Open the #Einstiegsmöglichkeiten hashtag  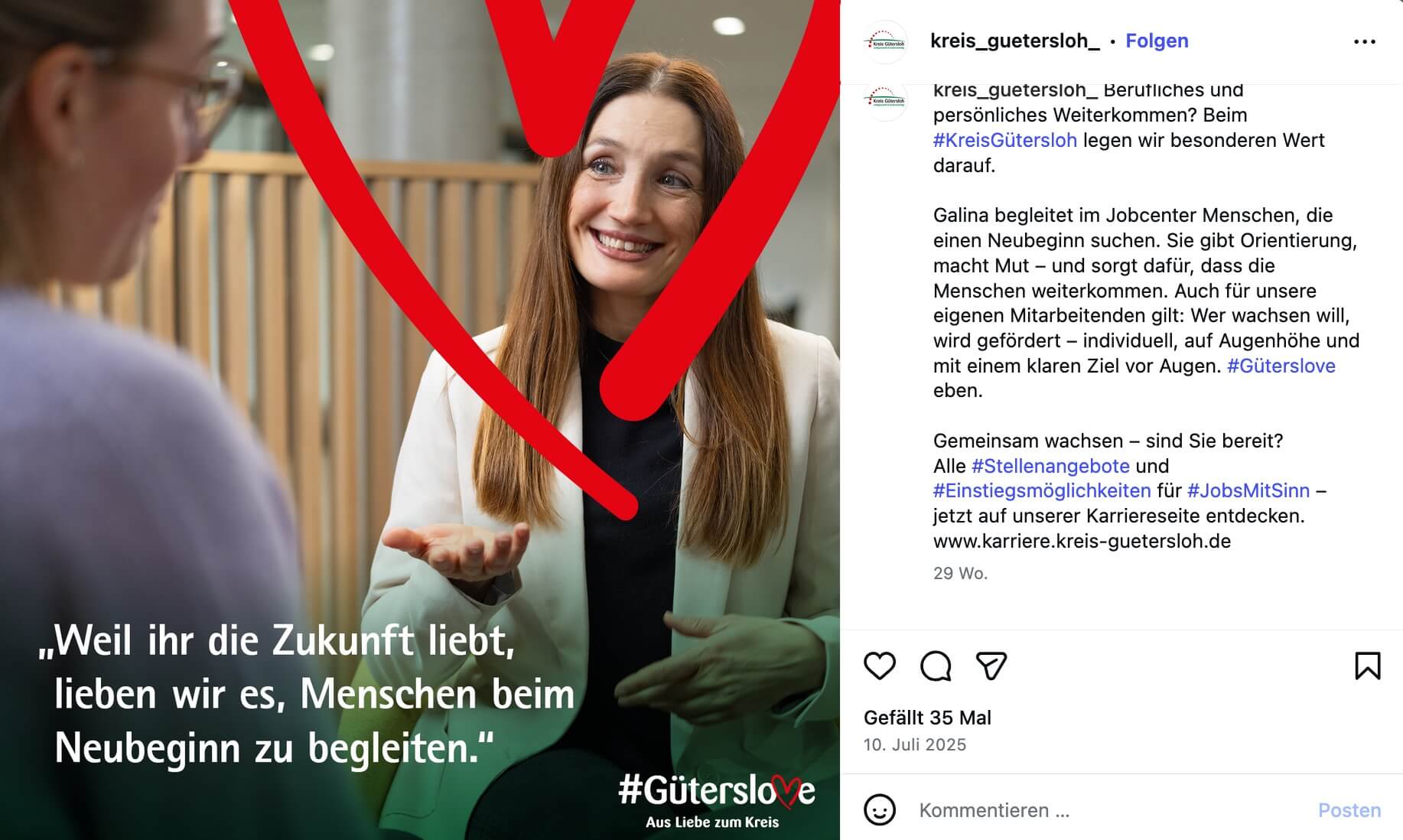(x=1041, y=490)
